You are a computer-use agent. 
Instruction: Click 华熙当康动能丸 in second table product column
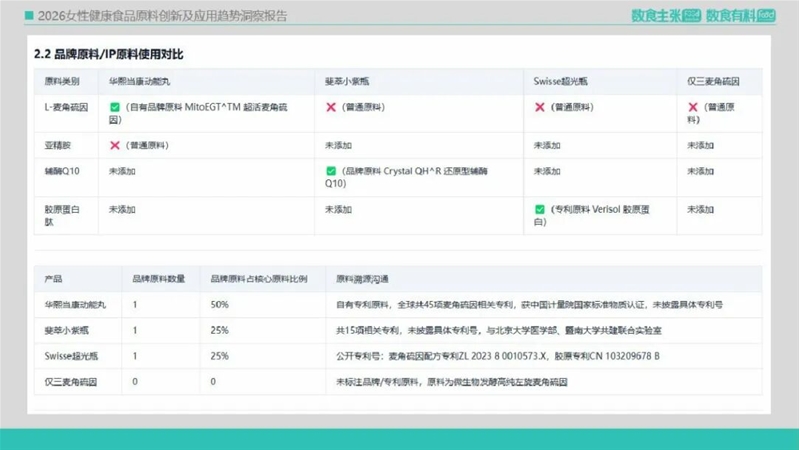pos(75,305)
